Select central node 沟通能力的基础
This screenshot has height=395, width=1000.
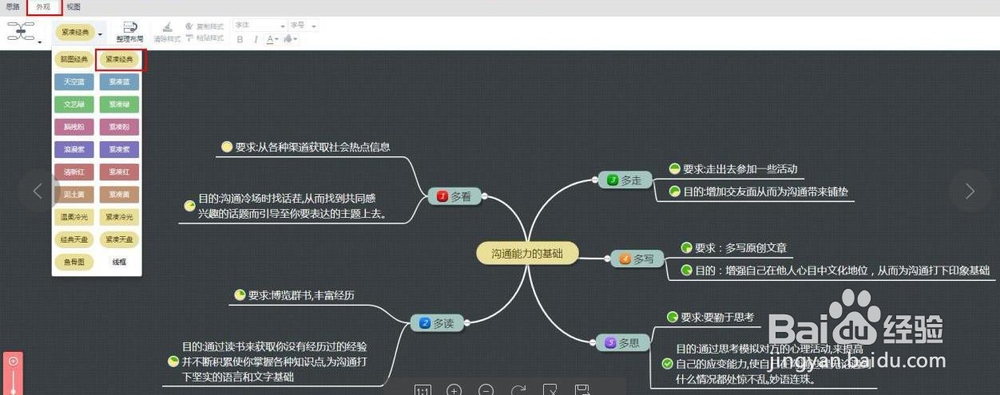[527, 253]
